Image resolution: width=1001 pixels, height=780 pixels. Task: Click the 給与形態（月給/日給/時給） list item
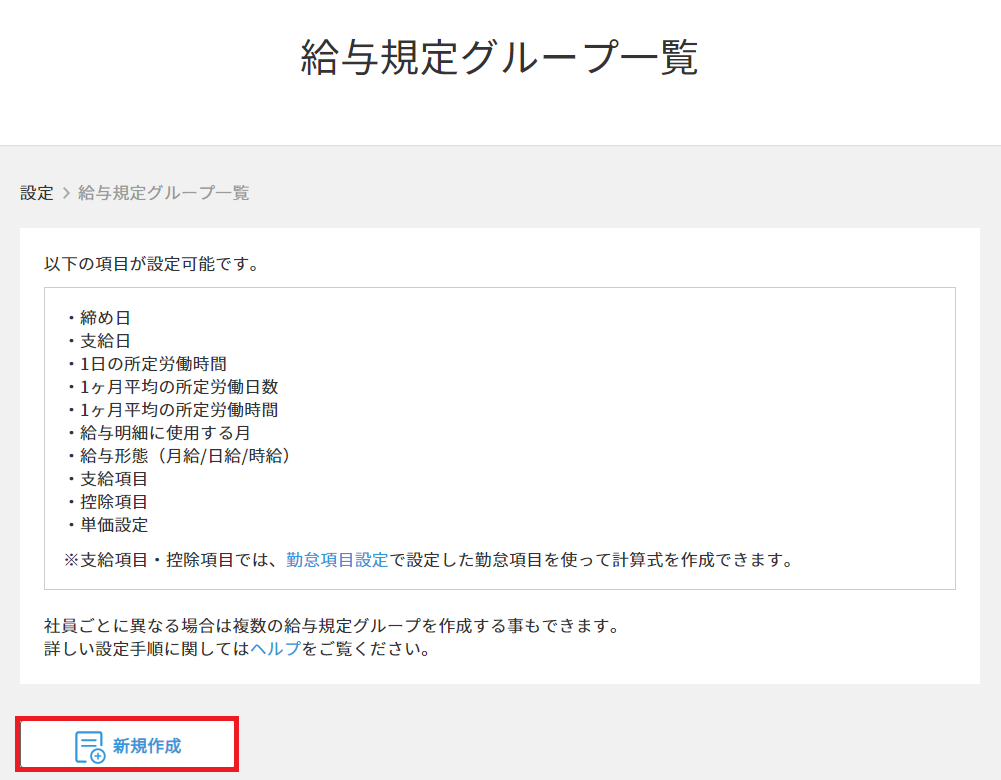185,456
